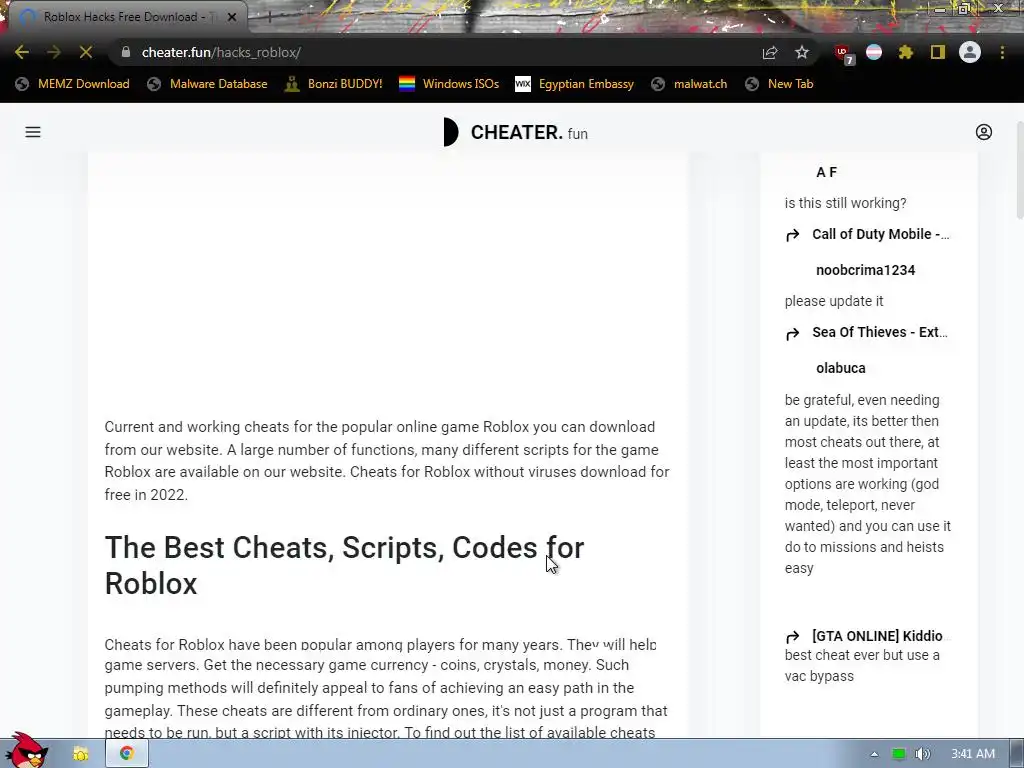
Task: Open the volume speaker tray icon
Action: pos(922,754)
